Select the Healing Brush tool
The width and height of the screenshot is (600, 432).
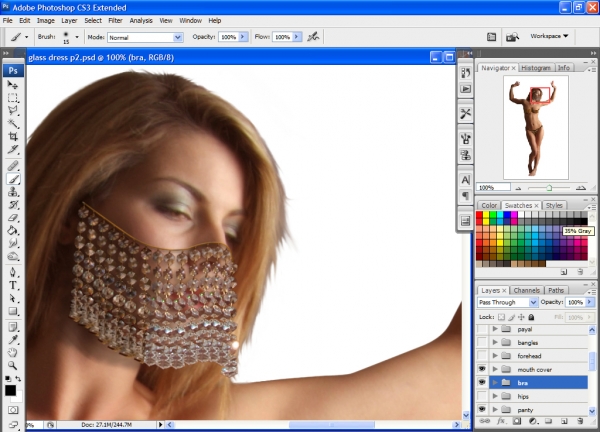click(13, 166)
